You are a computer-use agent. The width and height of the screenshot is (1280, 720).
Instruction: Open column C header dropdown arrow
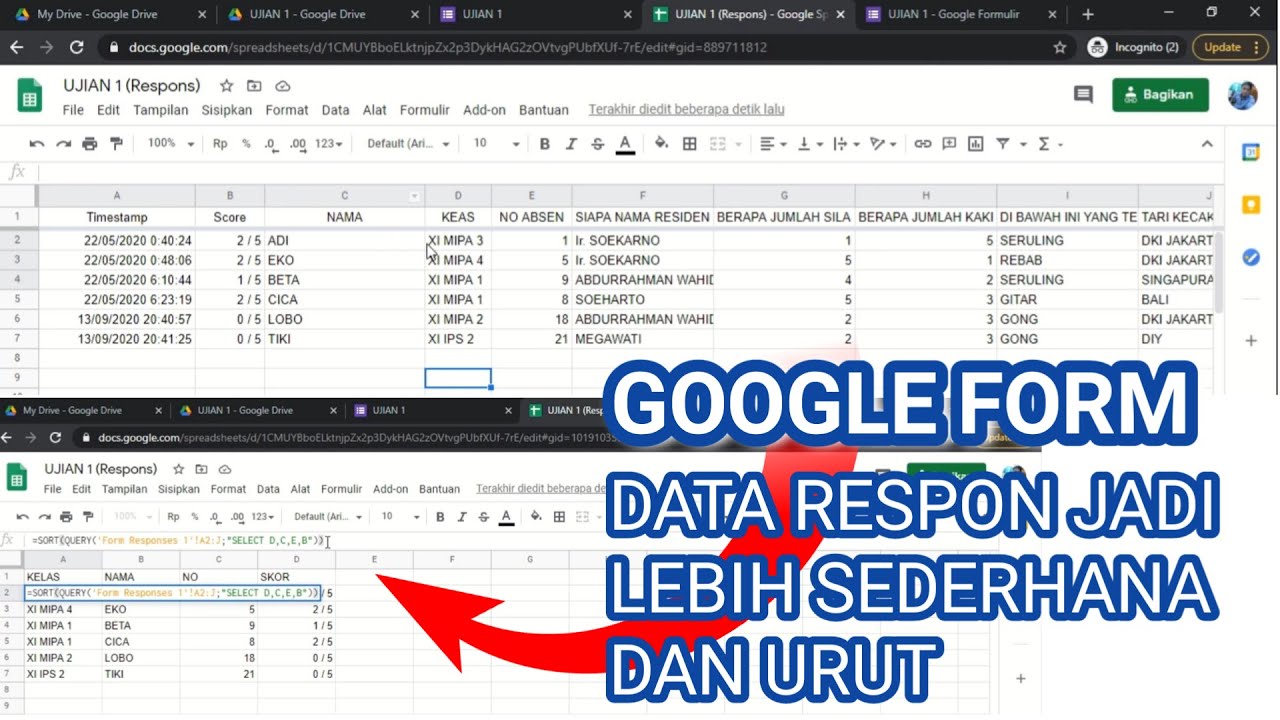coord(415,196)
